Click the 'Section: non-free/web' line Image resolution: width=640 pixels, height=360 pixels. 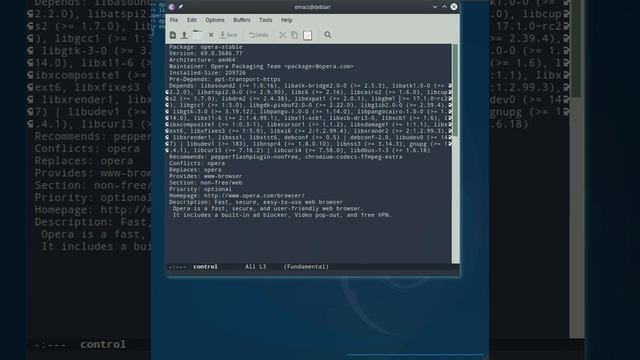point(206,183)
